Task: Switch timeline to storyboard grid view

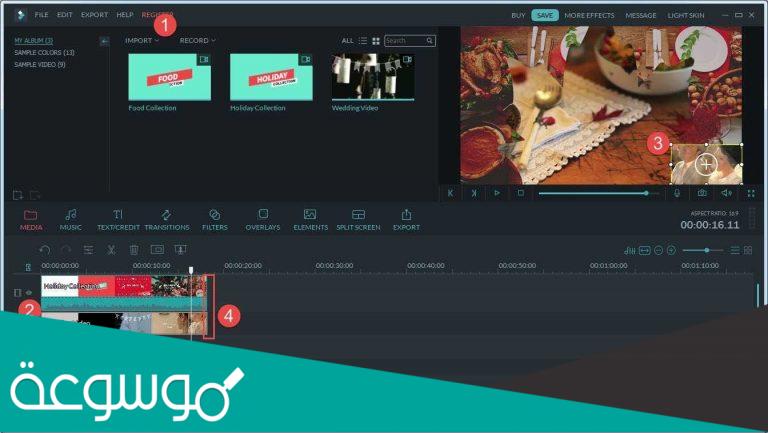Action: click(x=748, y=250)
